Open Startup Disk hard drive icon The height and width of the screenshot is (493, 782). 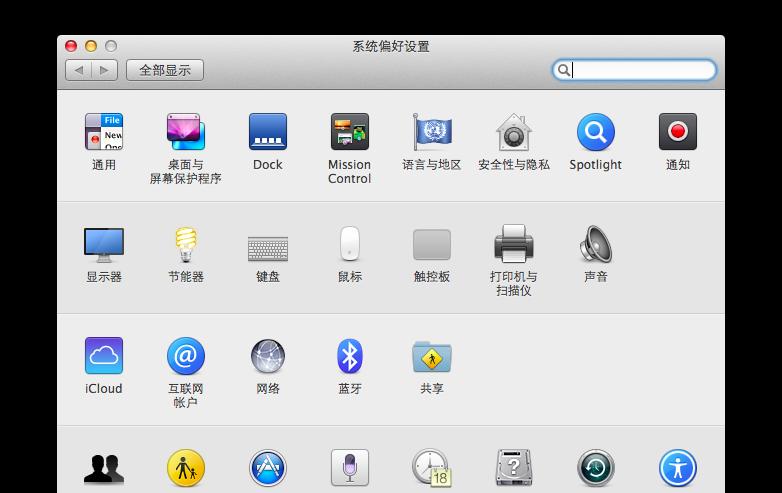(x=514, y=468)
